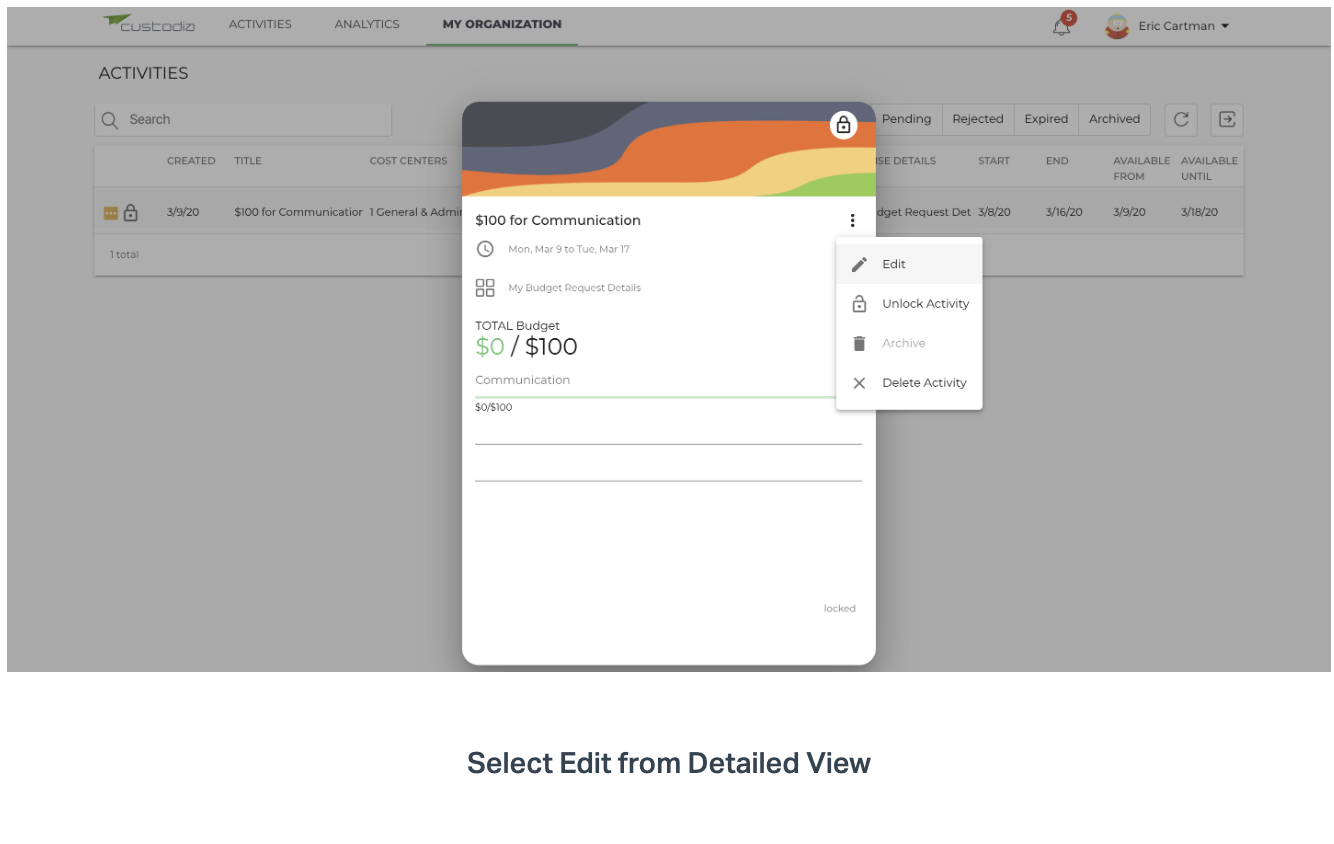Click the lock icon in activity row

click(x=131, y=212)
